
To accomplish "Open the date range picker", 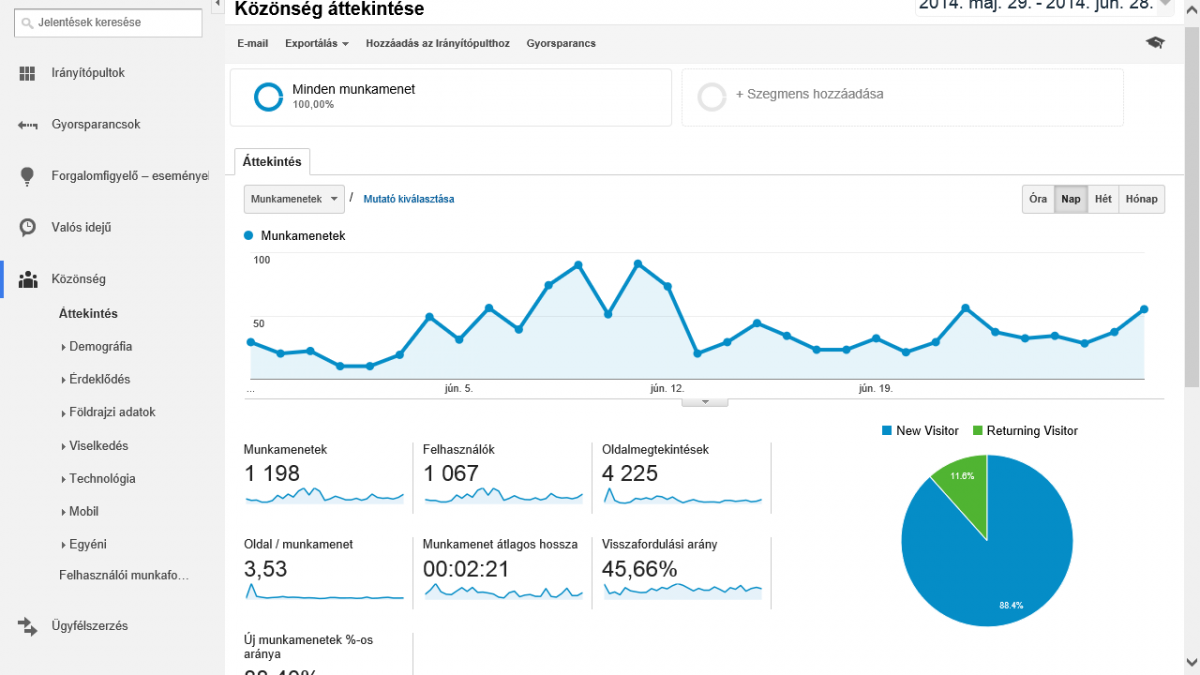I will (x=1044, y=6).
